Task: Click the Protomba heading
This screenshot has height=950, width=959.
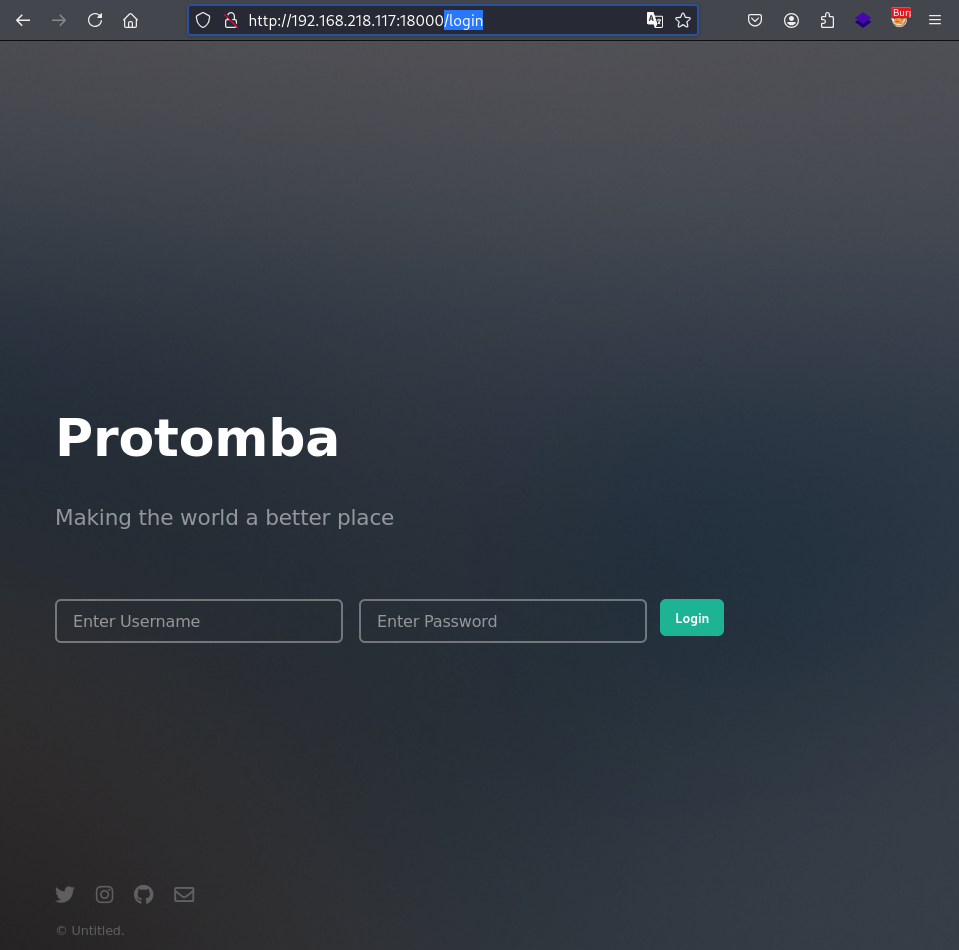Action: (197, 437)
